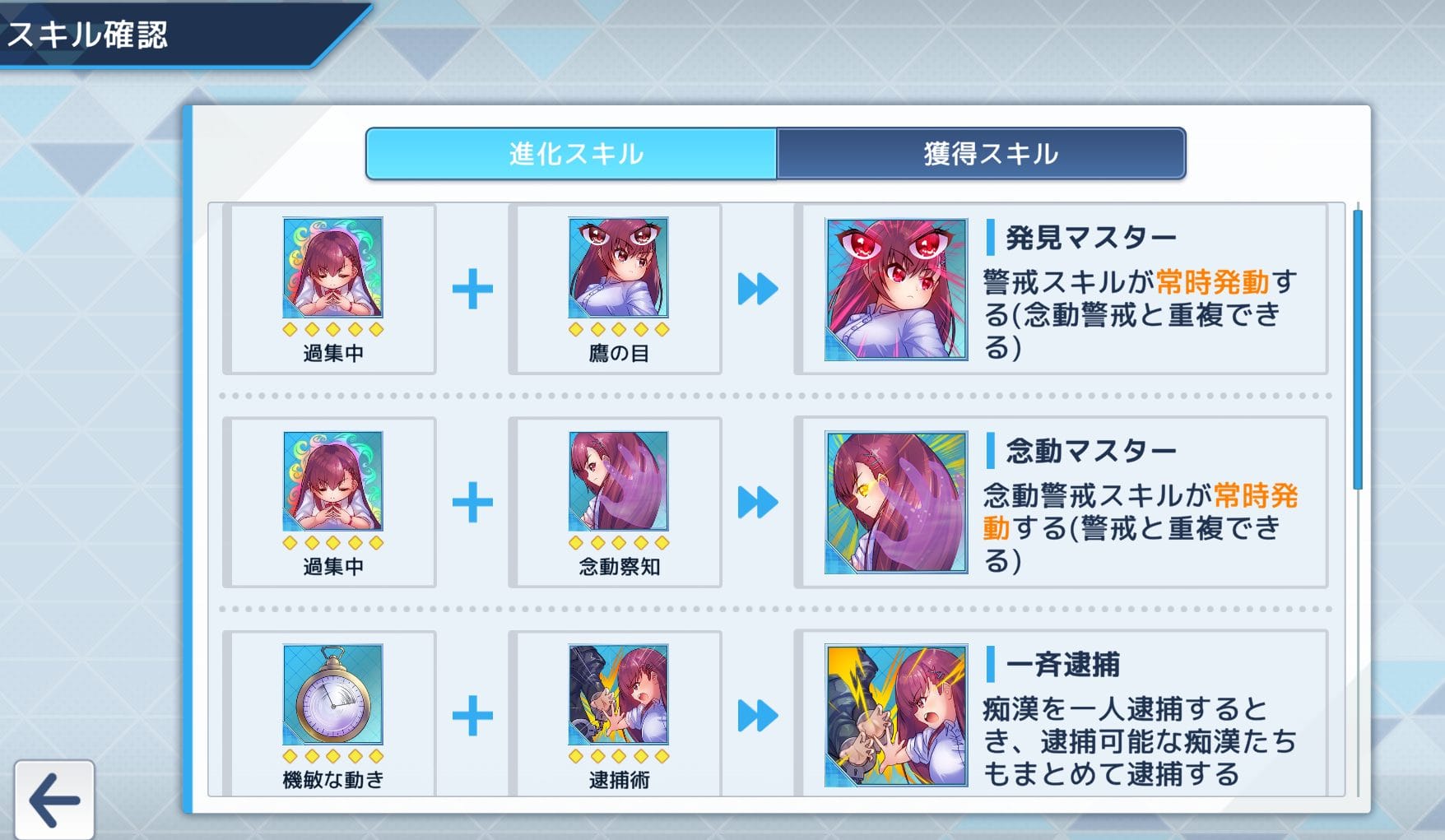Select the 念動察知 skill icon

(x=618, y=481)
